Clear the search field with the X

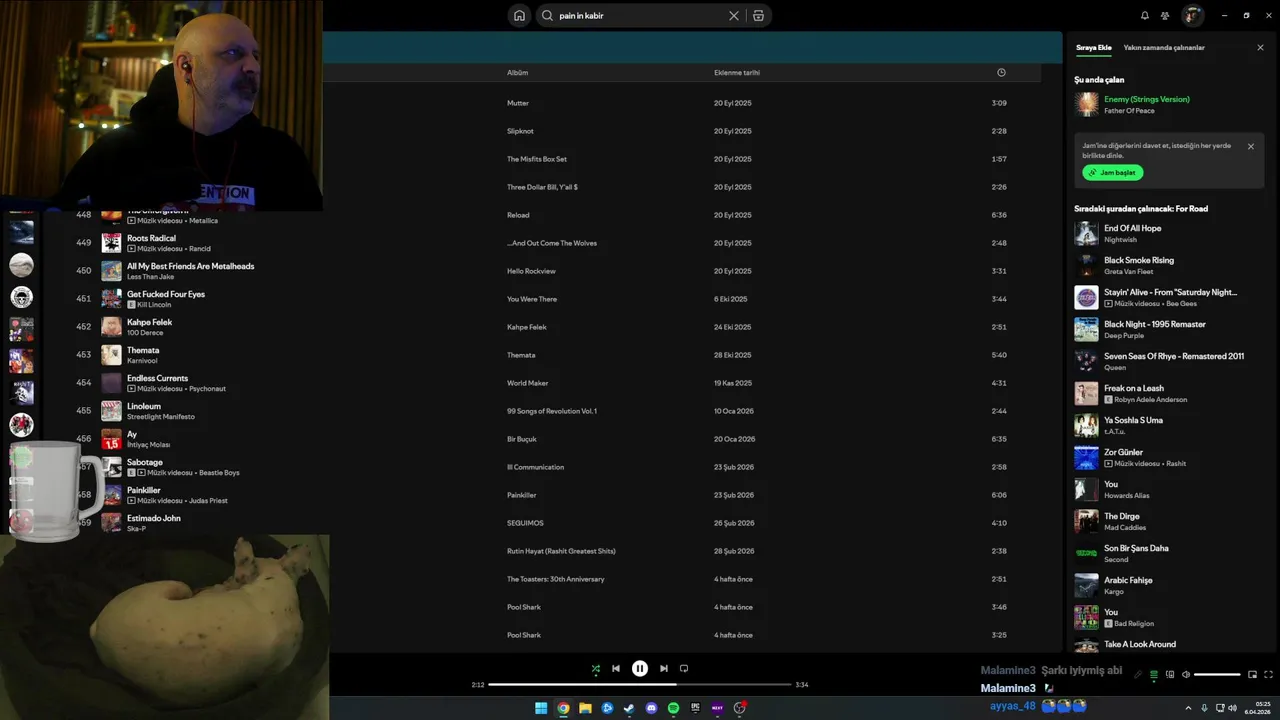pyautogui.click(x=734, y=16)
